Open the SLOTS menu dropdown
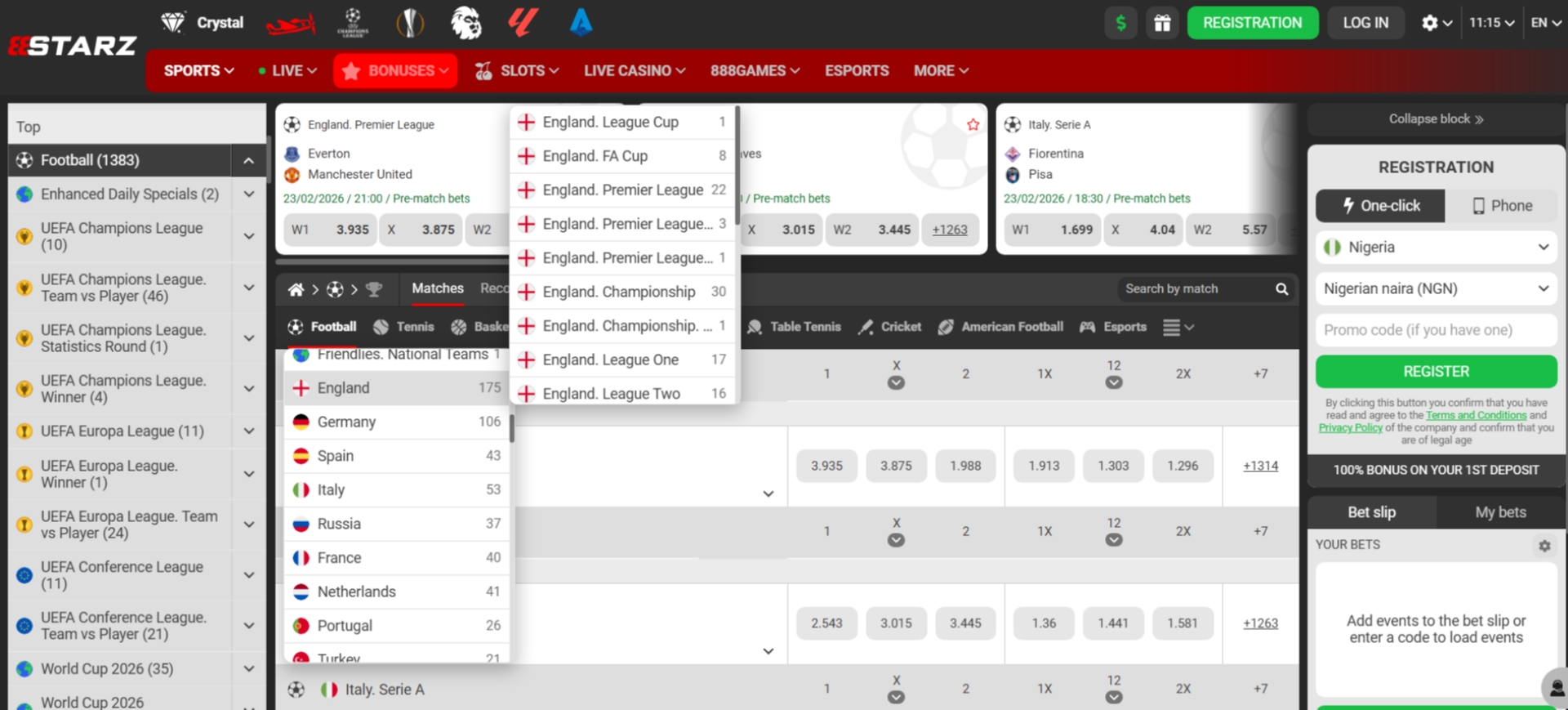 [x=516, y=71]
